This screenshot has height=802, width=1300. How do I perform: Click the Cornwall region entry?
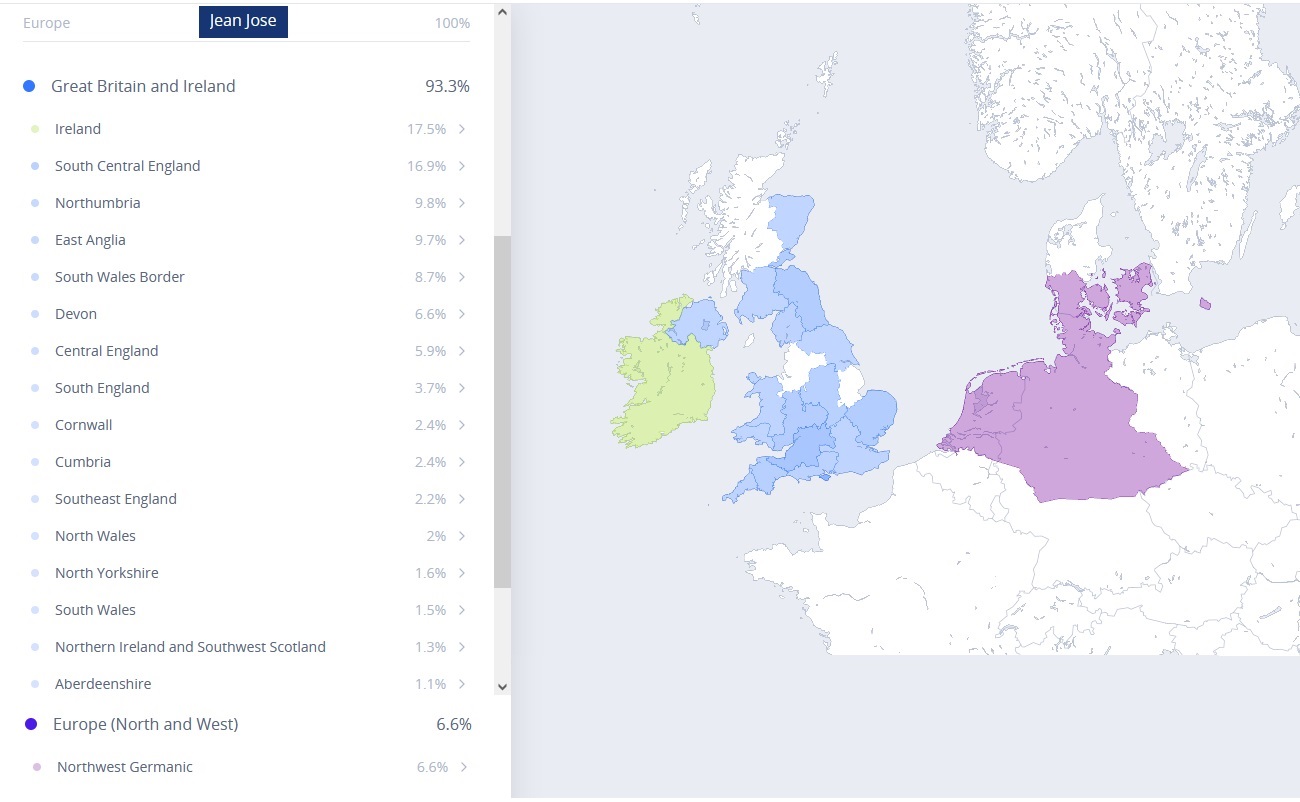pos(84,425)
